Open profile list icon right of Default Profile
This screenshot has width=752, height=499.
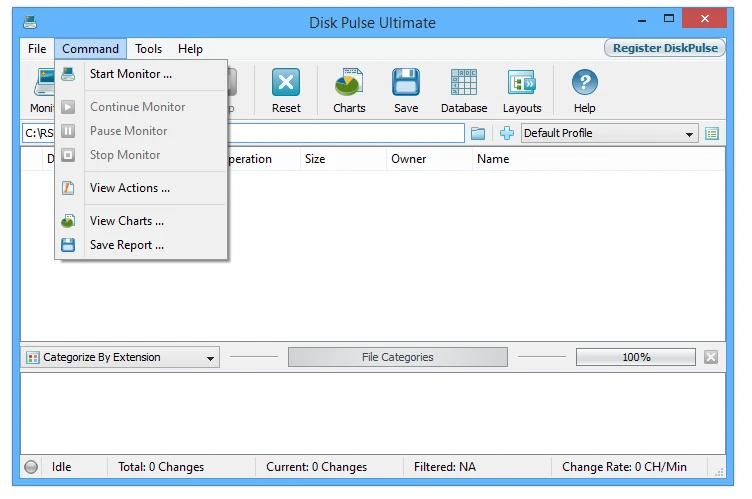(x=712, y=133)
